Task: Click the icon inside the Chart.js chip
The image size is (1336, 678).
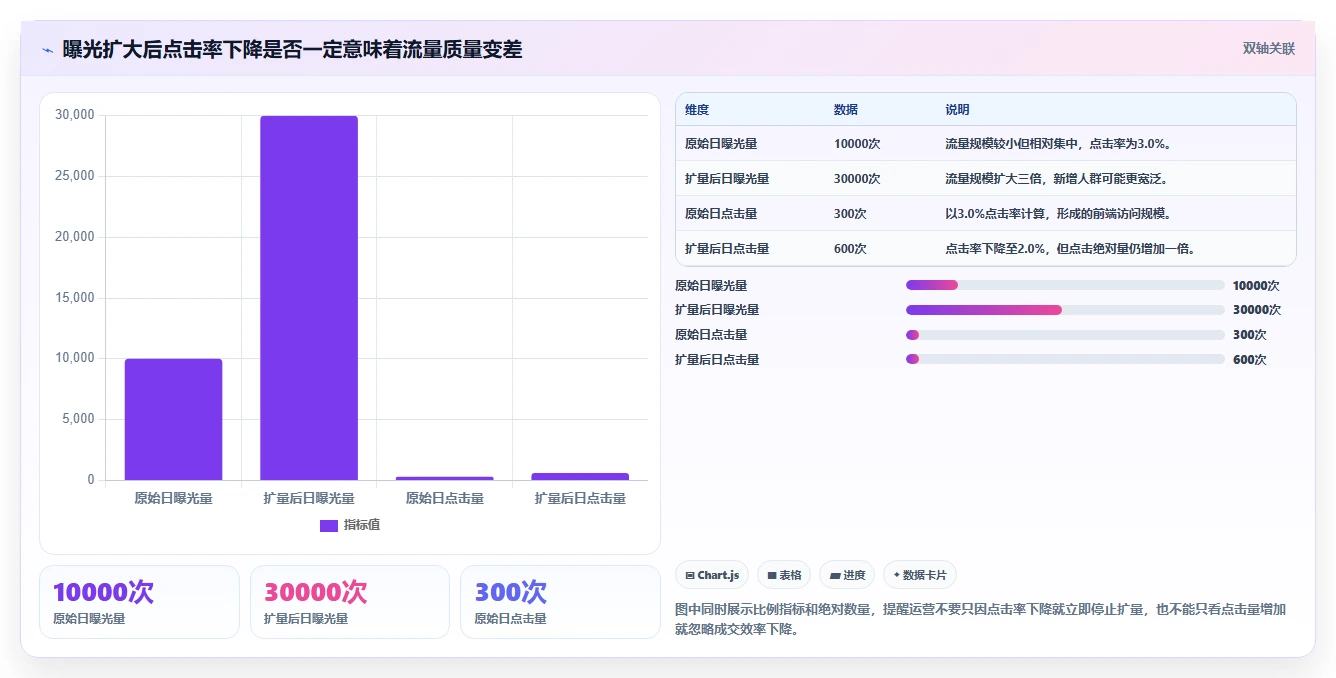Action: point(690,576)
